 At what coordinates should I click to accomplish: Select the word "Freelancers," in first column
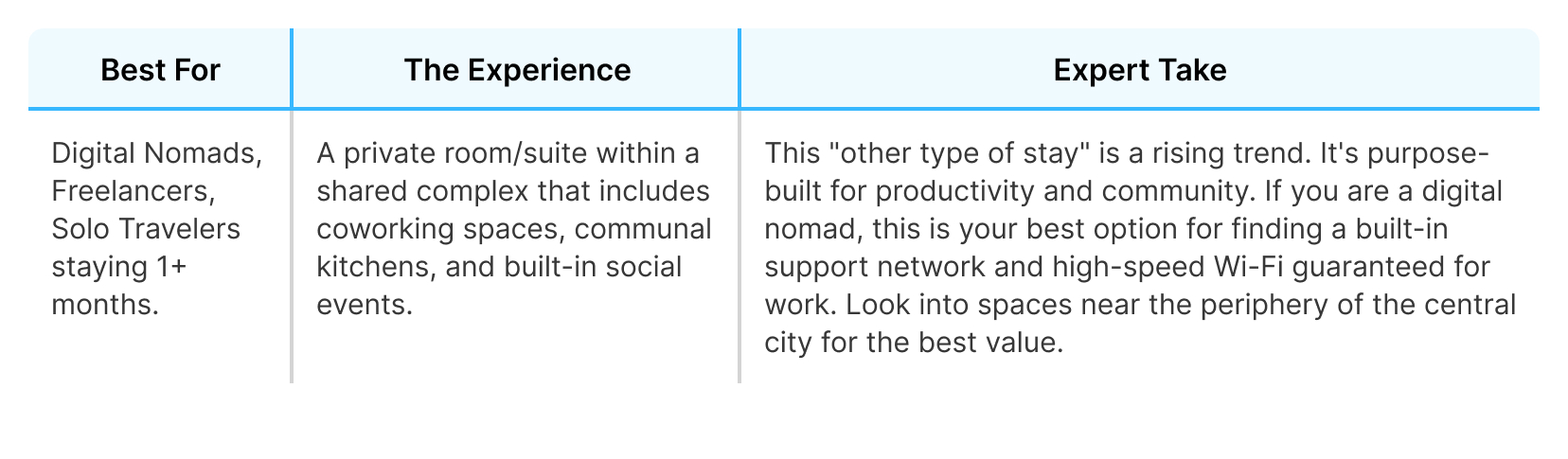pos(134,191)
